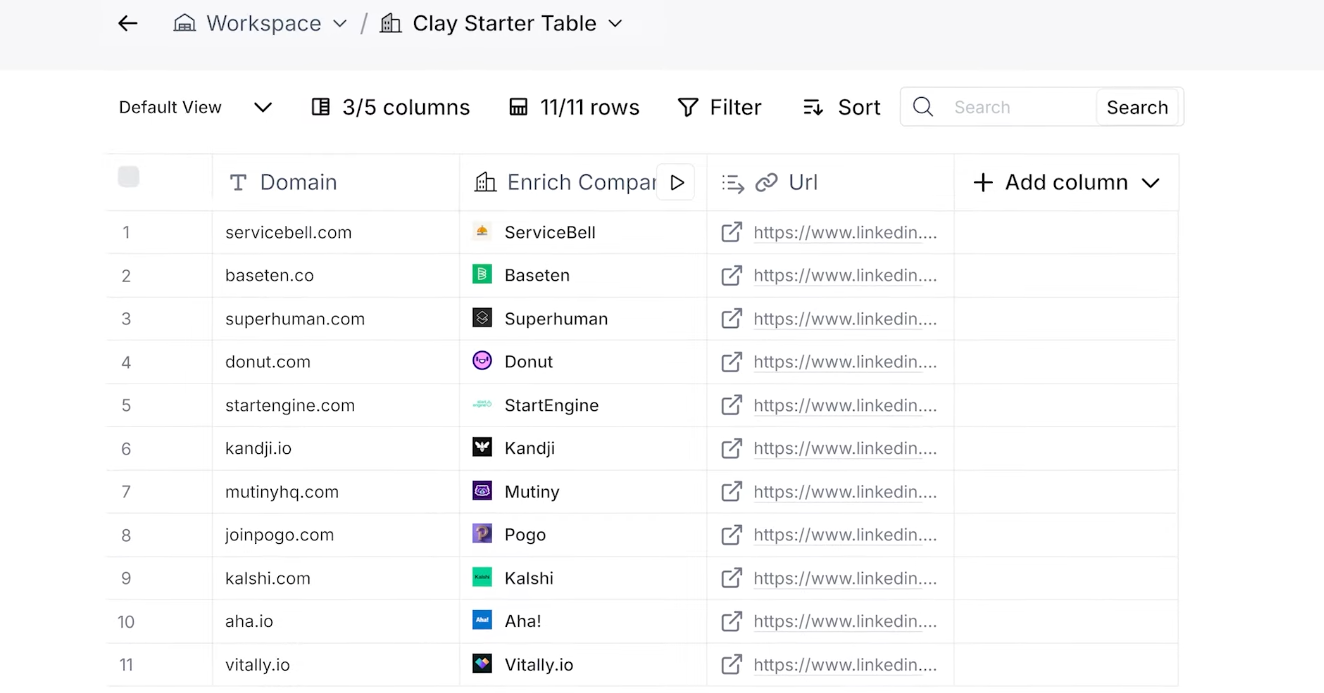Open the LinkedIn URL in ServiceBell row
The image size is (1324, 693).
[x=845, y=232]
